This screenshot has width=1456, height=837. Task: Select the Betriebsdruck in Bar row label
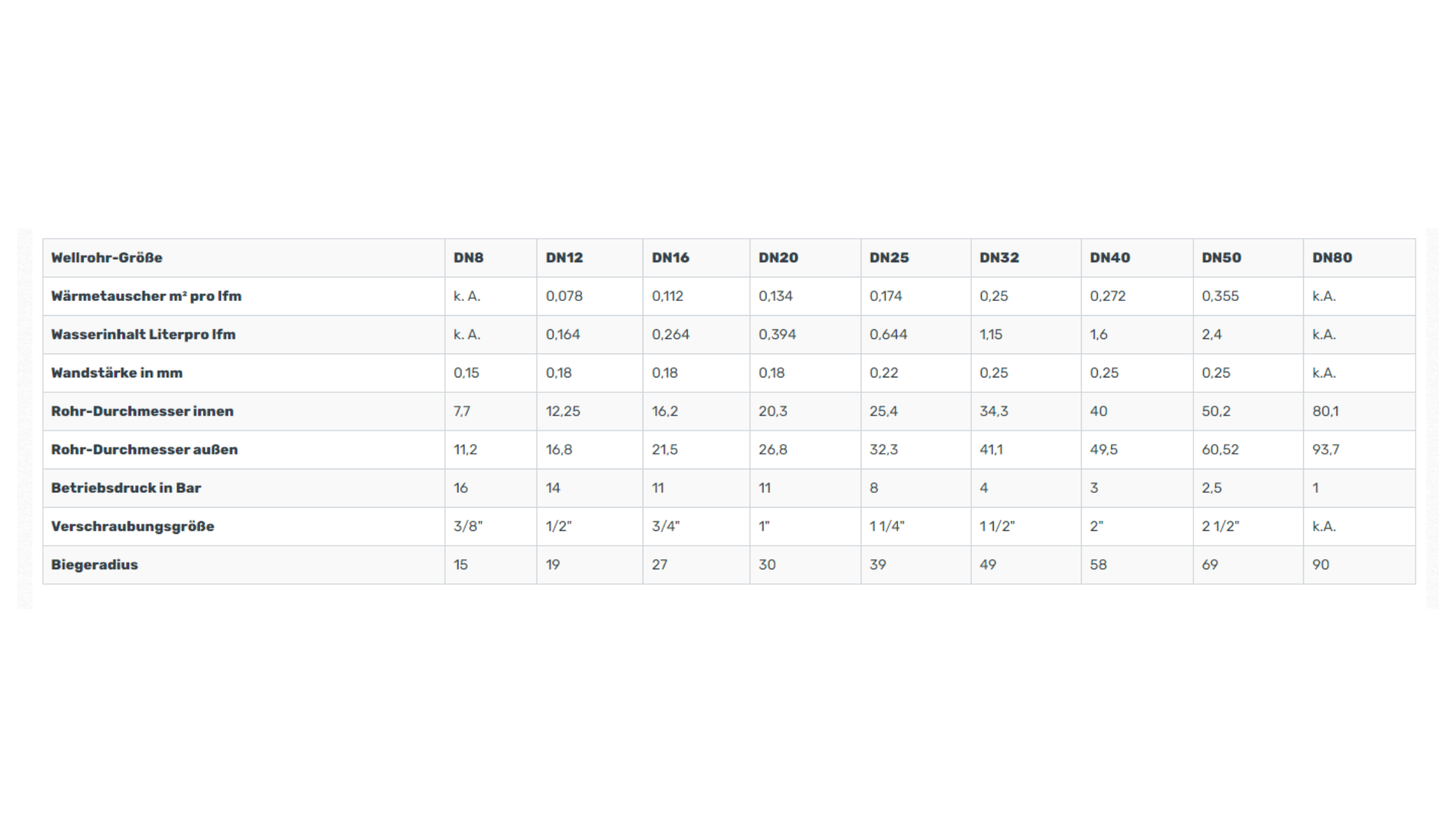(126, 488)
